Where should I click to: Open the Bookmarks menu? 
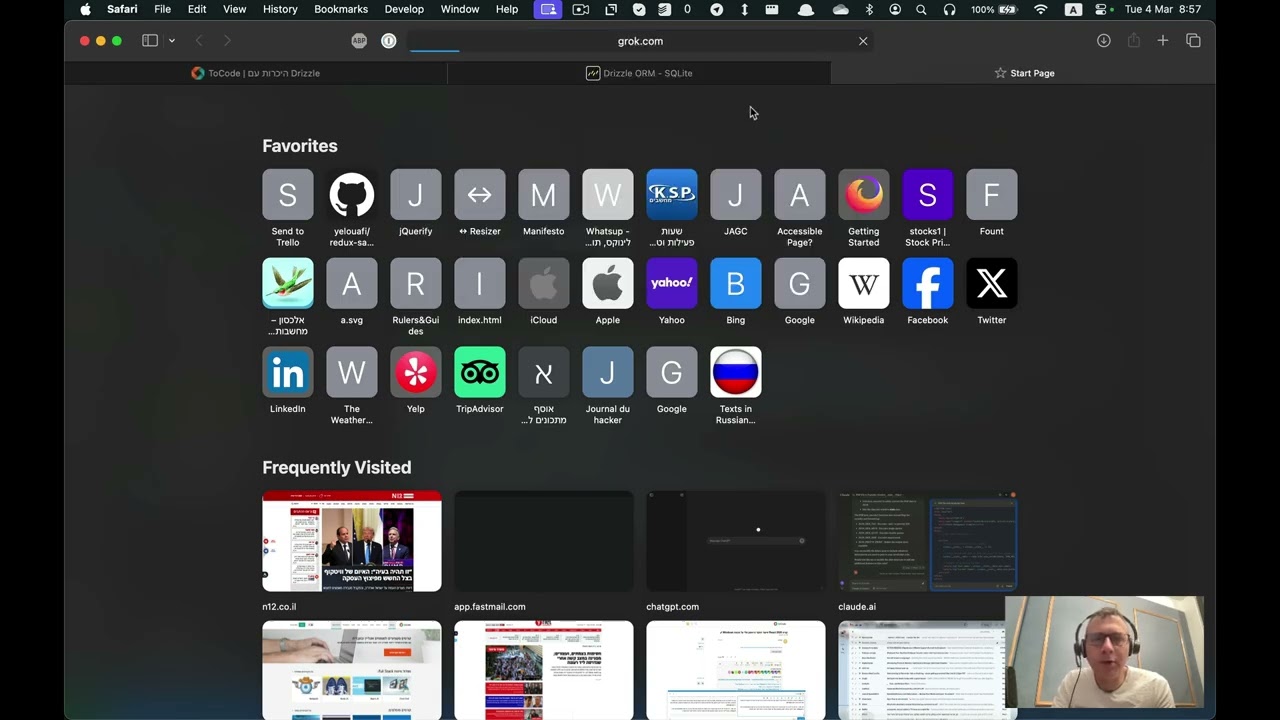pyautogui.click(x=341, y=9)
